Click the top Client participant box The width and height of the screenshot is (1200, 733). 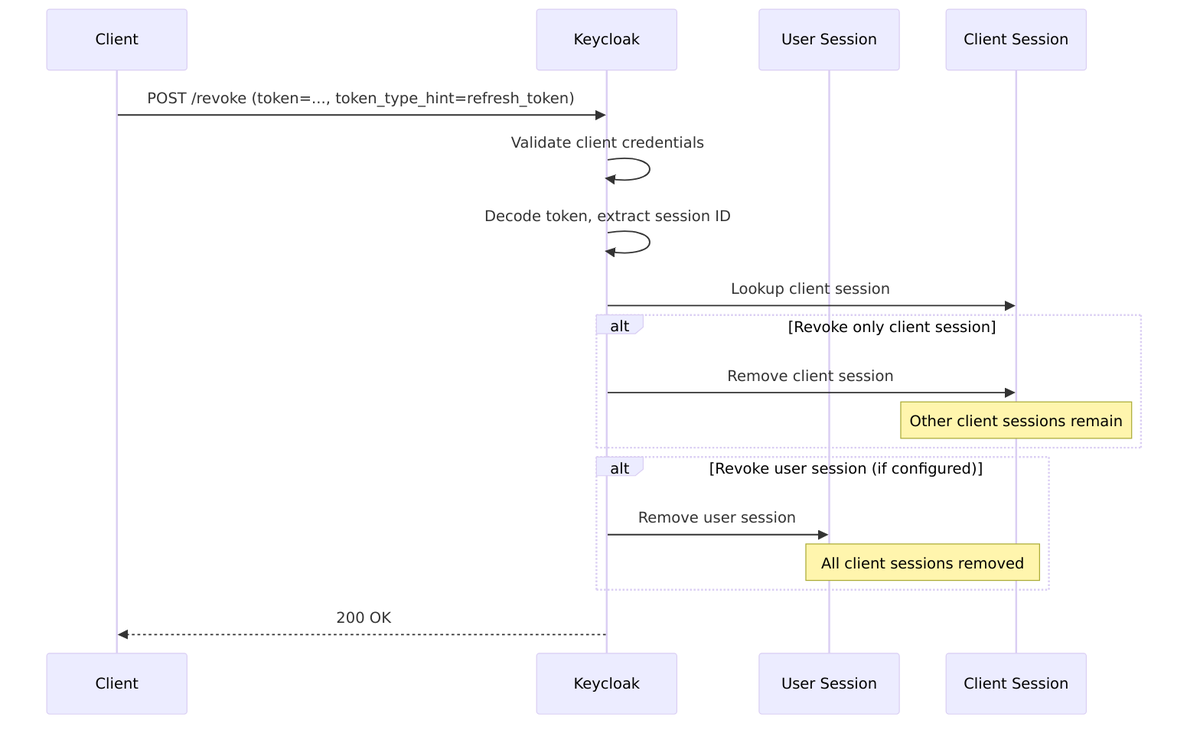point(116,40)
